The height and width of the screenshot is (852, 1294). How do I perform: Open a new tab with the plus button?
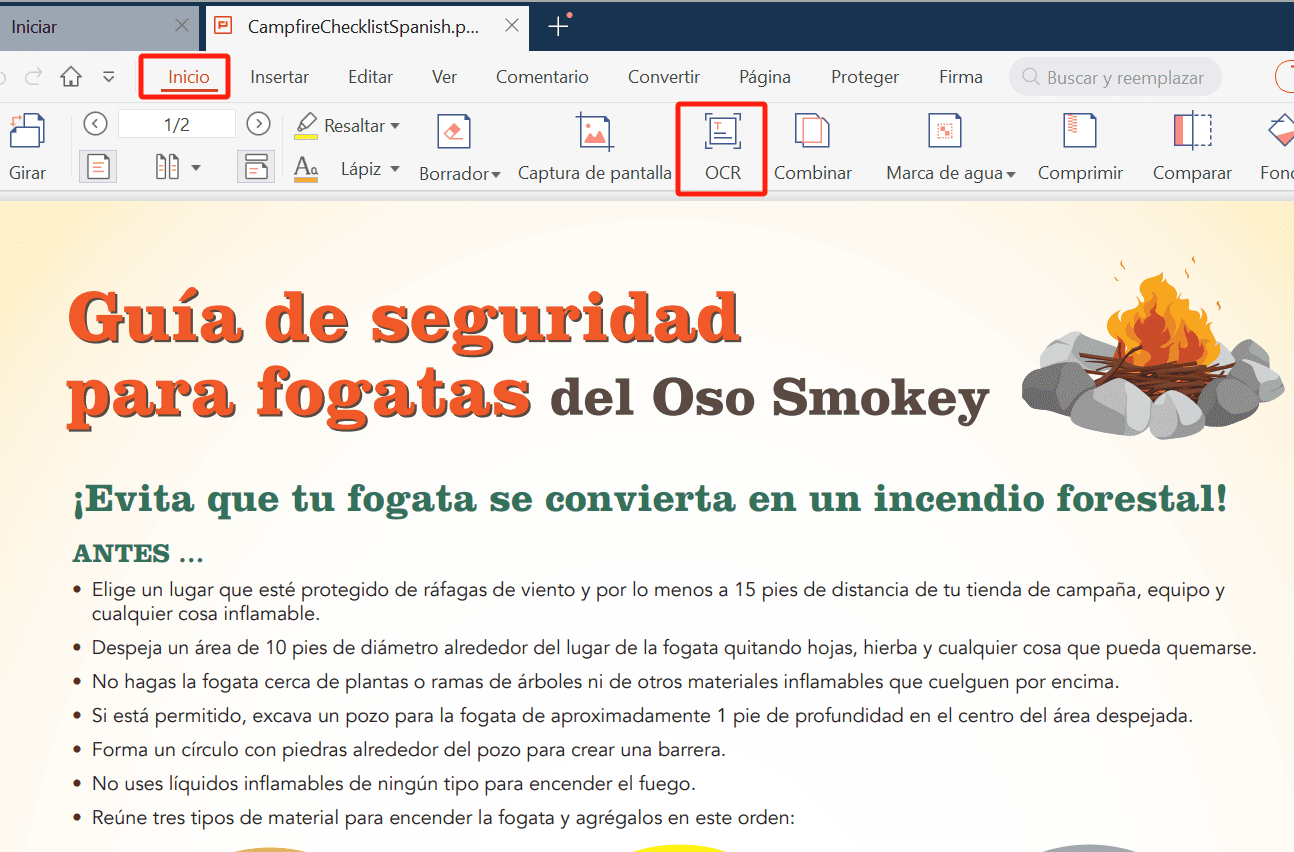click(x=558, y=26)
